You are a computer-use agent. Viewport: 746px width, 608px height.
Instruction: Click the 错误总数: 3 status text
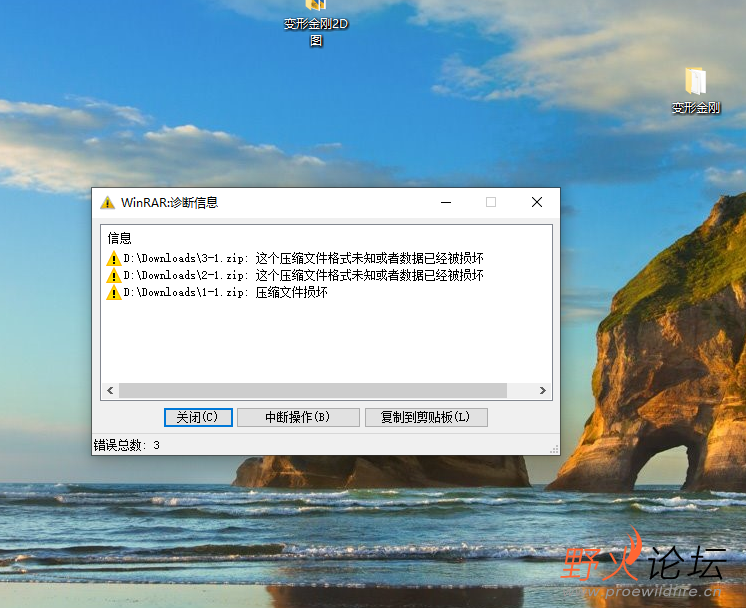coord(127,445)
